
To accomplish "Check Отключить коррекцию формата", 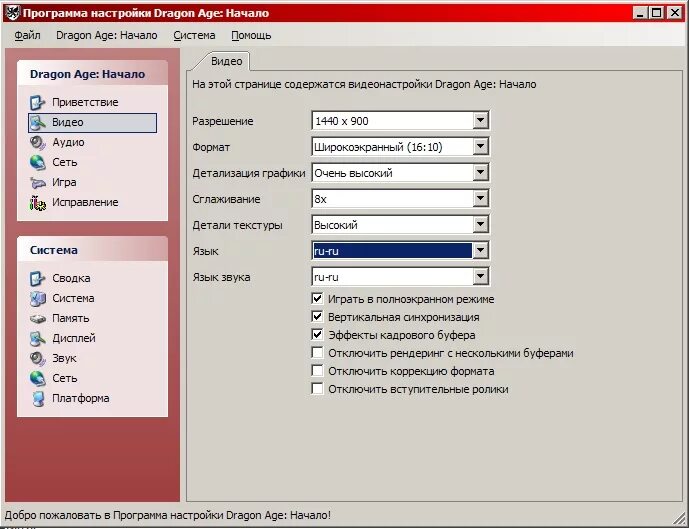I will [x=317, y=371].
